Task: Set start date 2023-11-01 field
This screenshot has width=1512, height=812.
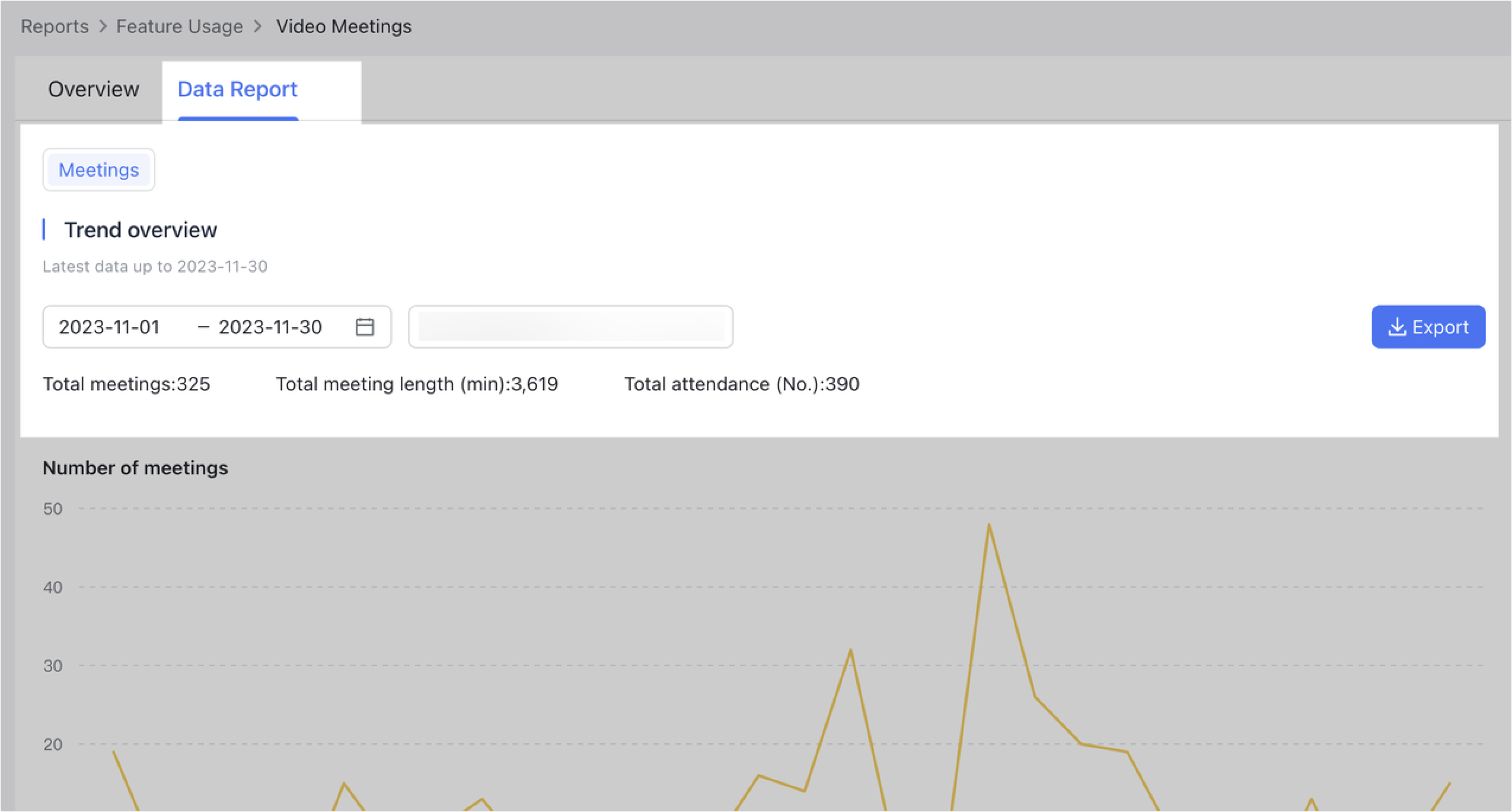Action: [x=110, y=327]
